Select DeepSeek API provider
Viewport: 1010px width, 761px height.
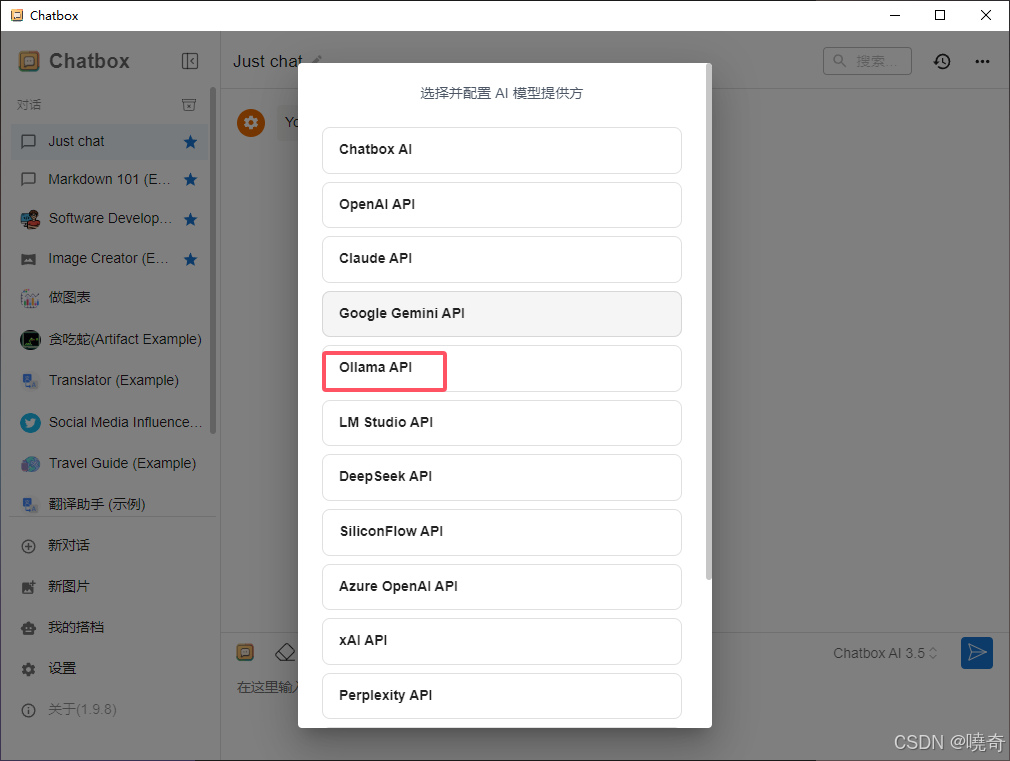point(502,477)
